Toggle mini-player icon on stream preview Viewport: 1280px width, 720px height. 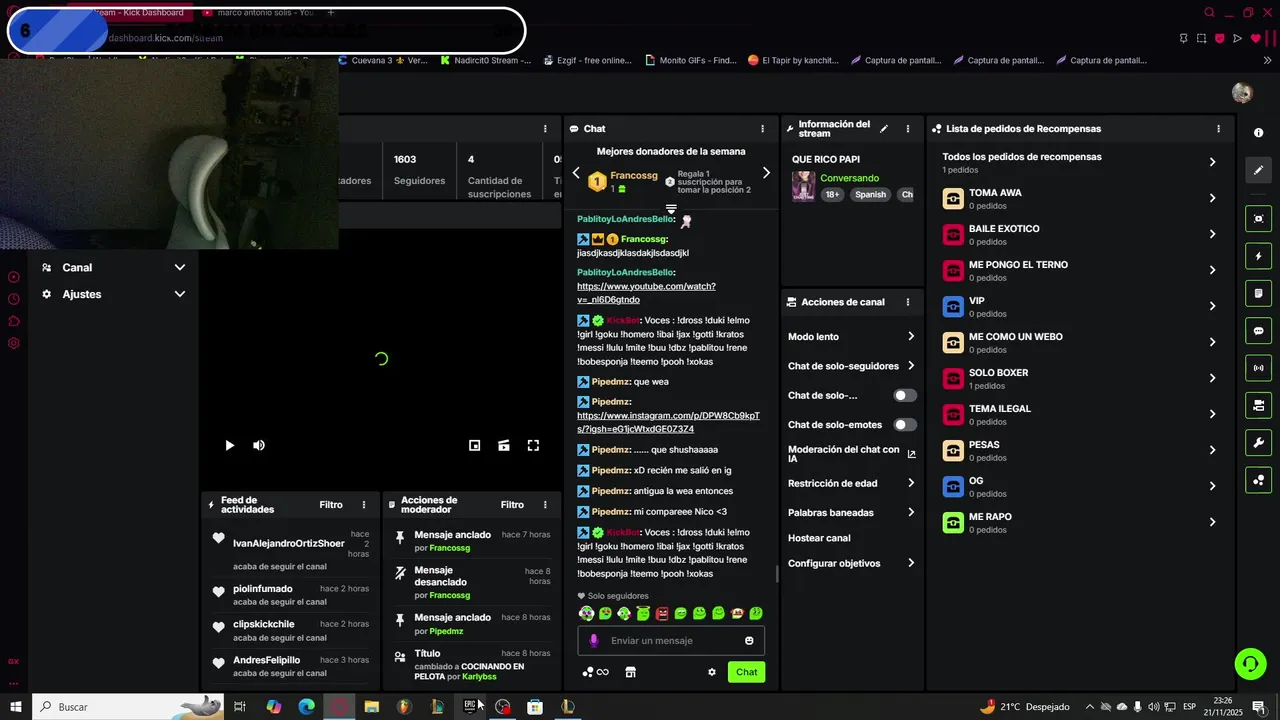coord(475,446)
